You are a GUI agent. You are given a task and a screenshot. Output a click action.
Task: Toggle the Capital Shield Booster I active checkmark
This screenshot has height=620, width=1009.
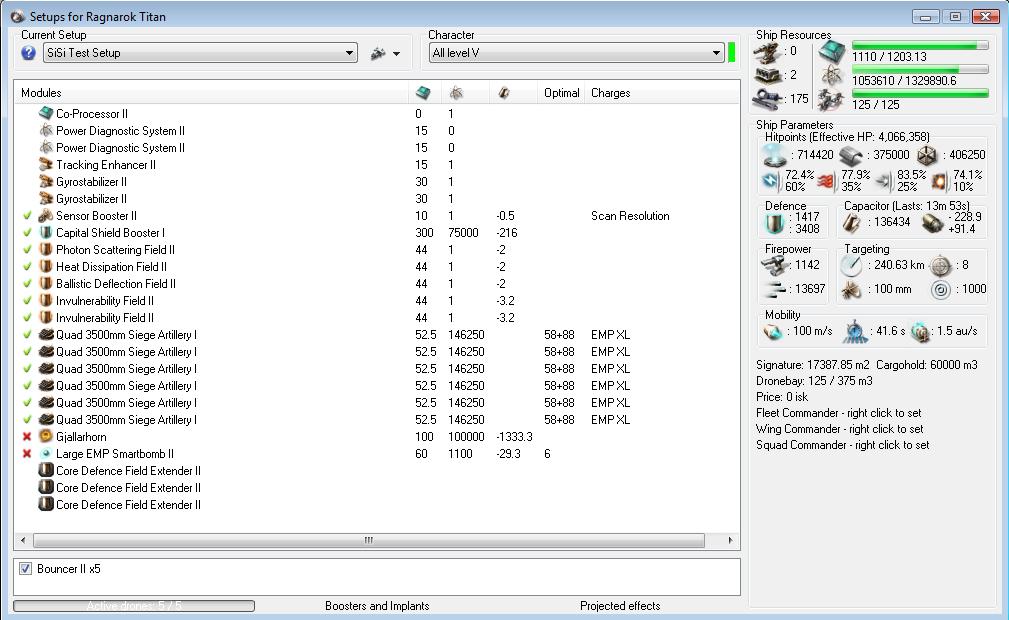27,232
